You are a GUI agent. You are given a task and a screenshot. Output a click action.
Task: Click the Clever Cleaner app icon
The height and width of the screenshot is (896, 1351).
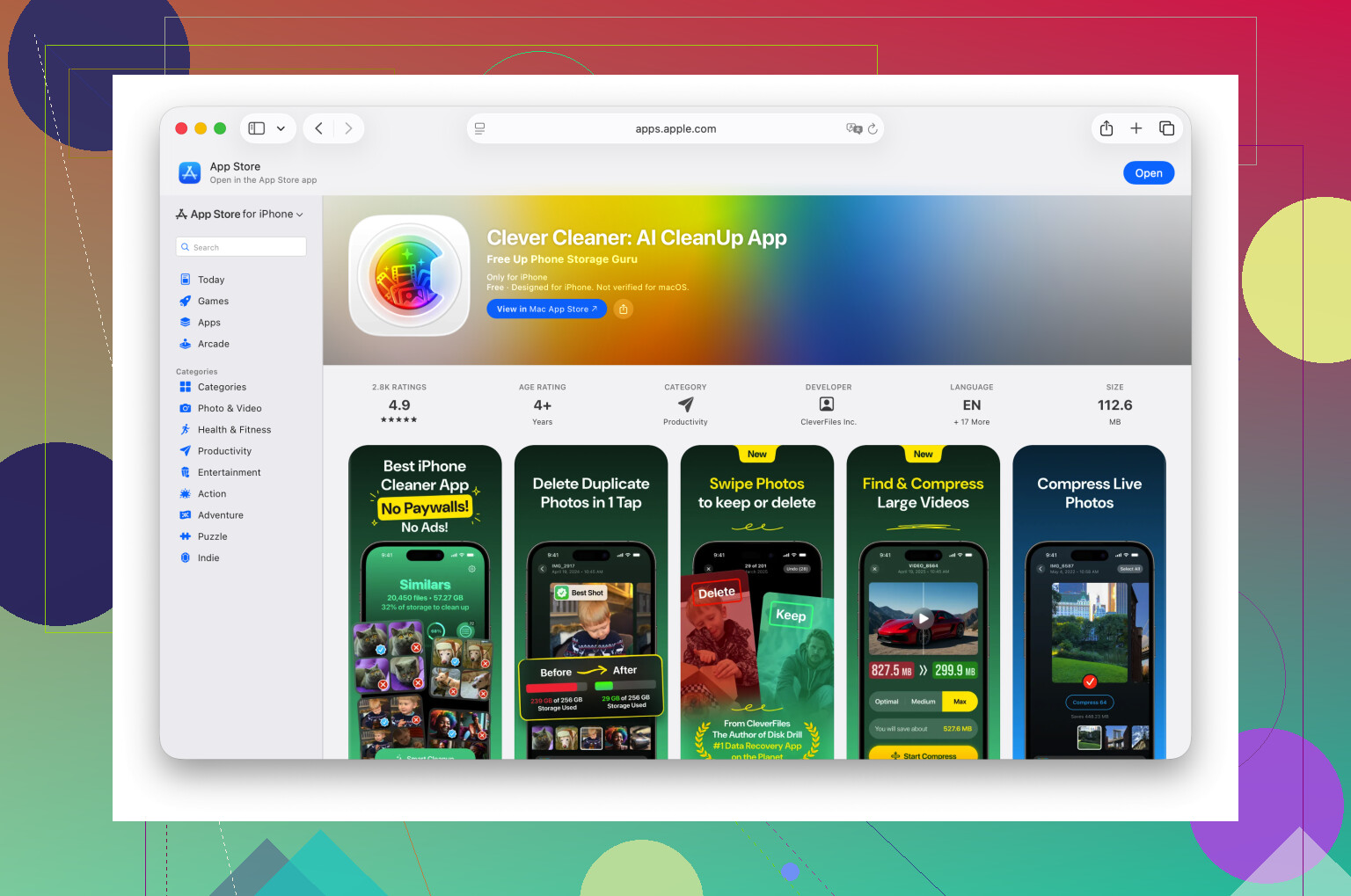tap(410, 275)
